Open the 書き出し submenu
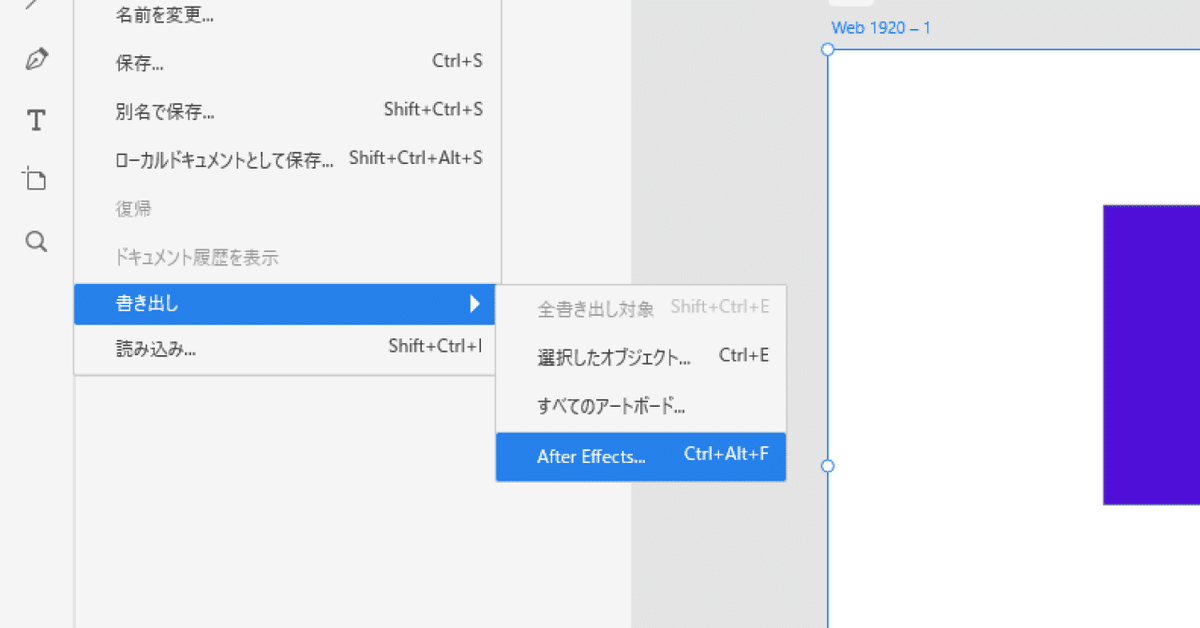This screenshot has width=1200, height=628. 285,304
